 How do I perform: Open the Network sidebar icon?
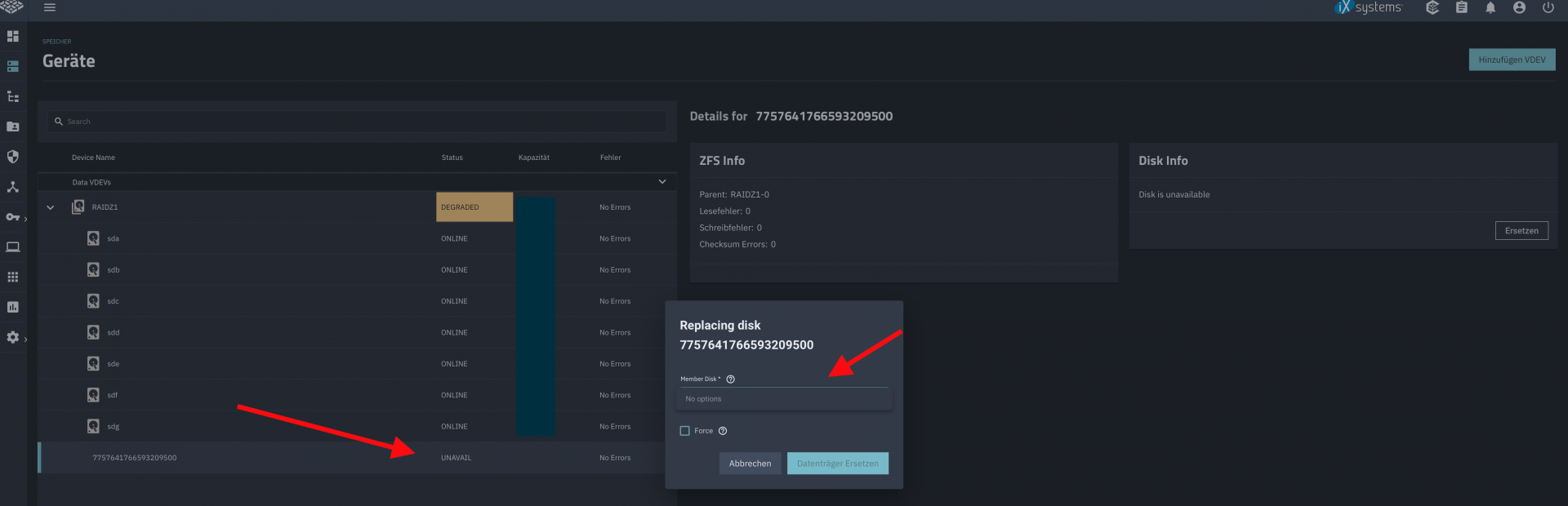[x=13, y=187]
